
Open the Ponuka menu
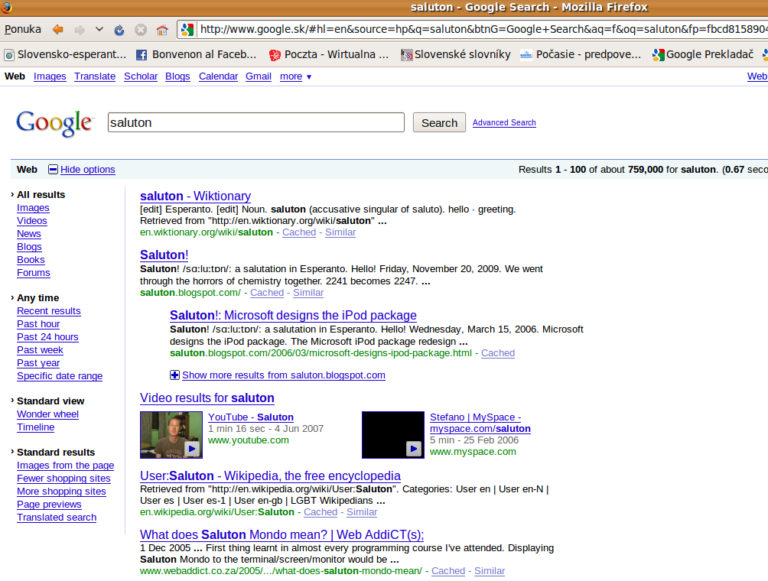(23, 29)
